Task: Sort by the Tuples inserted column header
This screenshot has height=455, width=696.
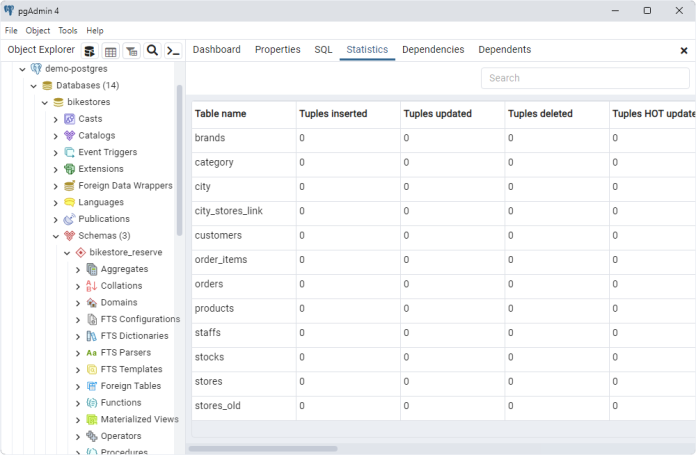Action: (x=333, y=114)
